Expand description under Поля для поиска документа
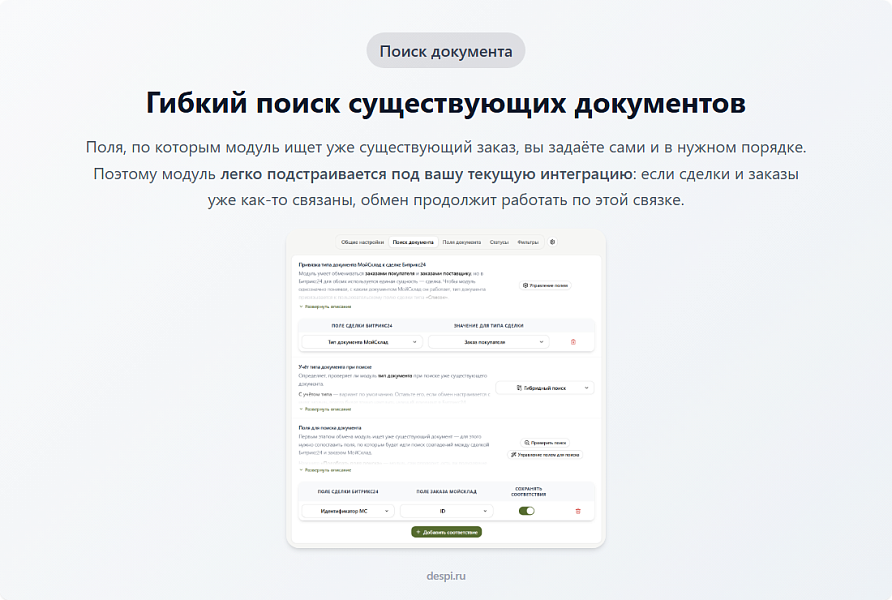 [x=325, y=470]
